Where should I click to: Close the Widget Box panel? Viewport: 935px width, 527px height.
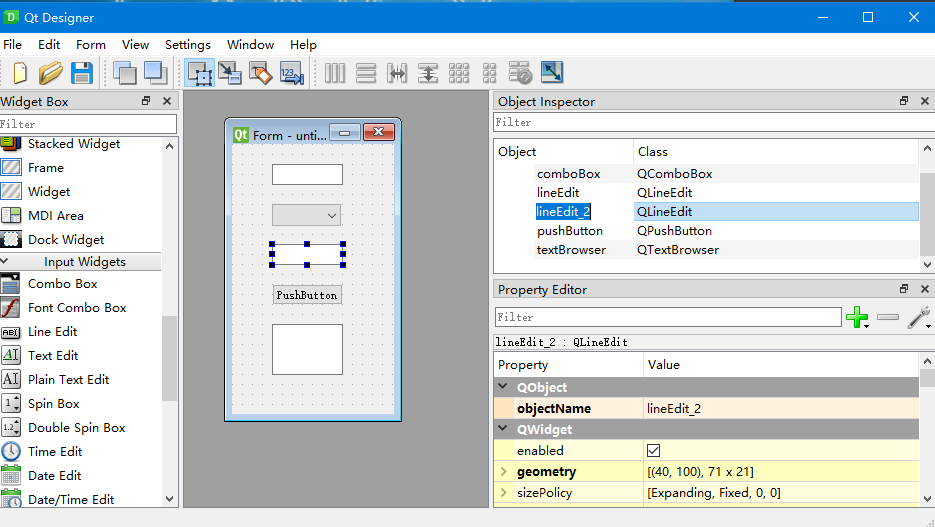point(167,101)
